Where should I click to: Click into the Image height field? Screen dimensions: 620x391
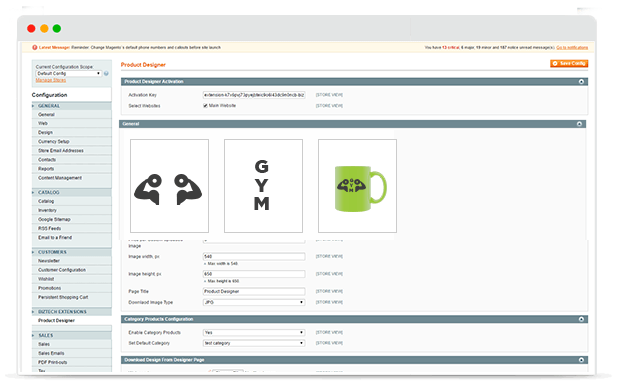254,274
